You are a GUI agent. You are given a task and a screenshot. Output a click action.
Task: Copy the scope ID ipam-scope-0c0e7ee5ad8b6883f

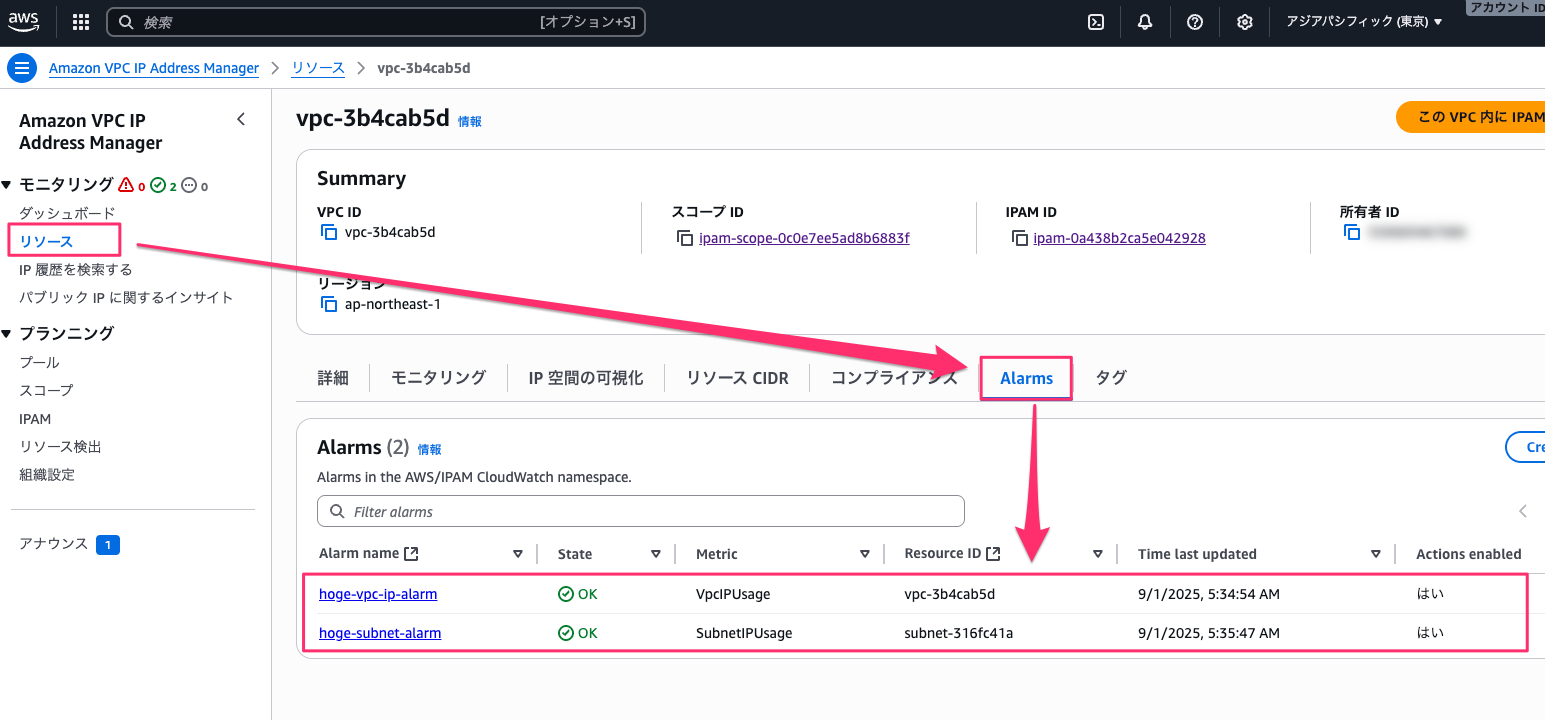pos(684,238)
